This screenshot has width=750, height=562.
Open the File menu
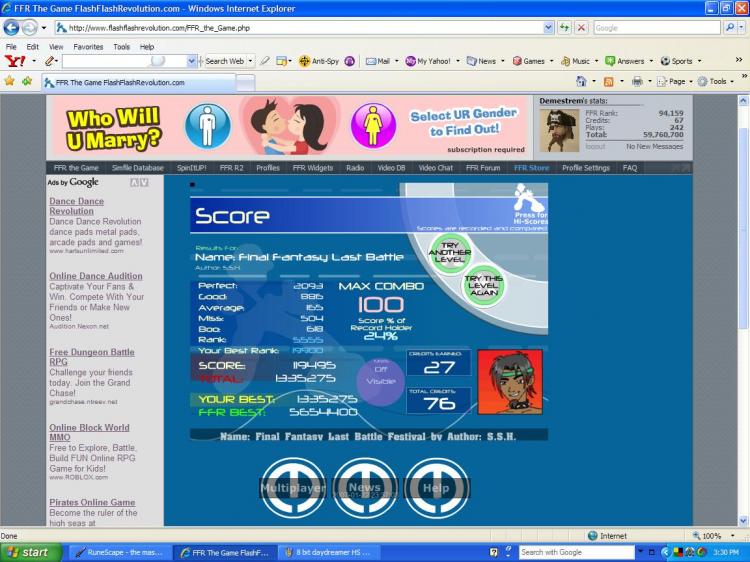[11, 47]
